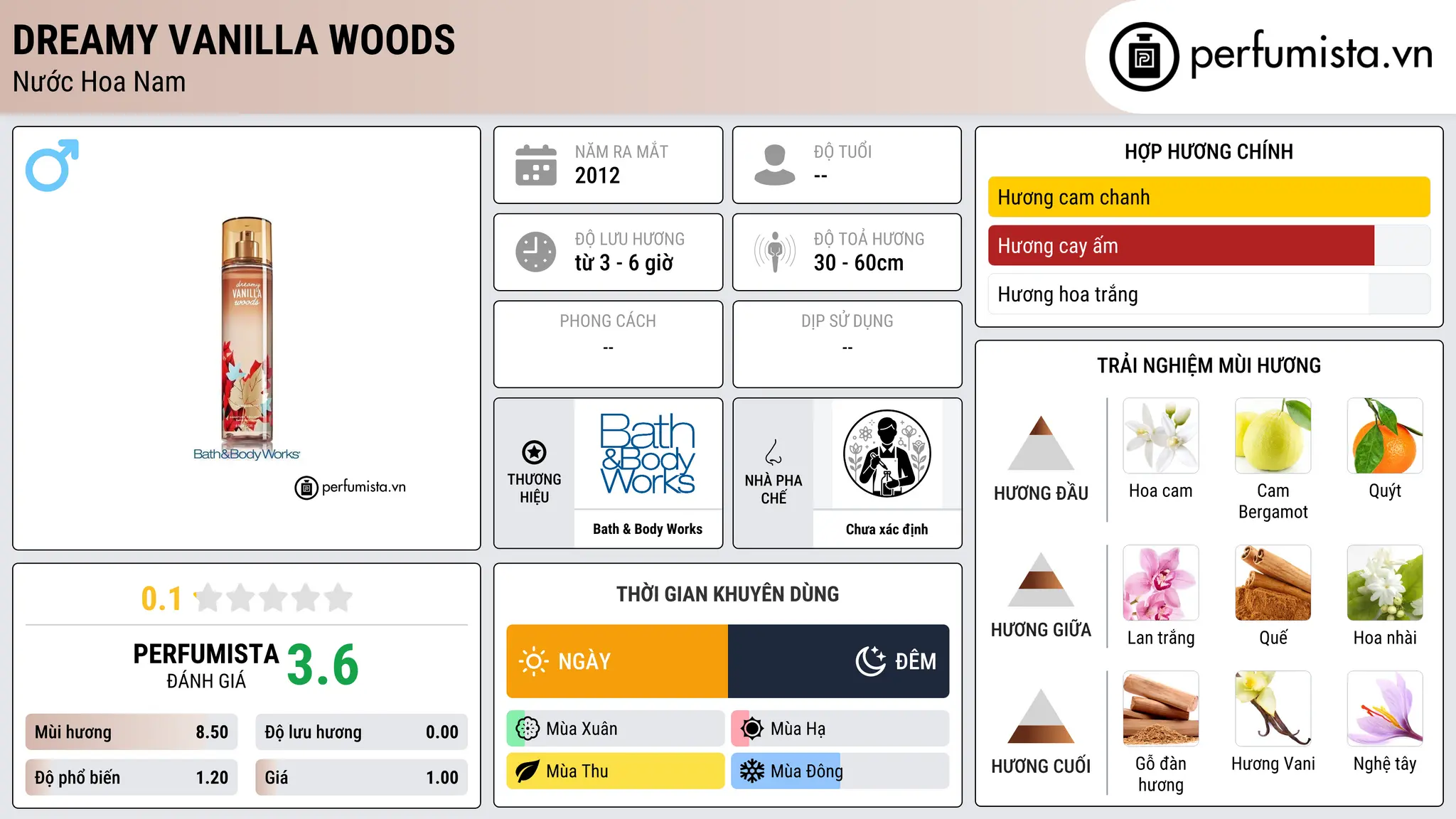Open the Quế cinnamon note image
Screen dimensions: 1456x819
pos(1273,583)
